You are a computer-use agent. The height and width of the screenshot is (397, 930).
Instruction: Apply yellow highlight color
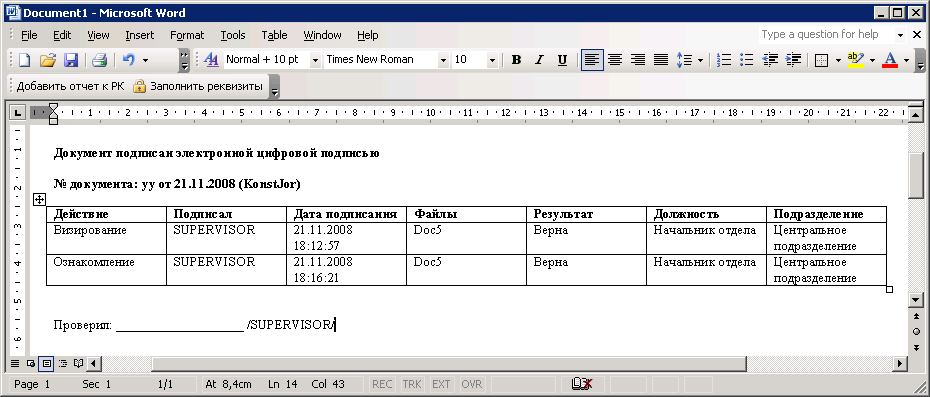(x=856, y=60)
